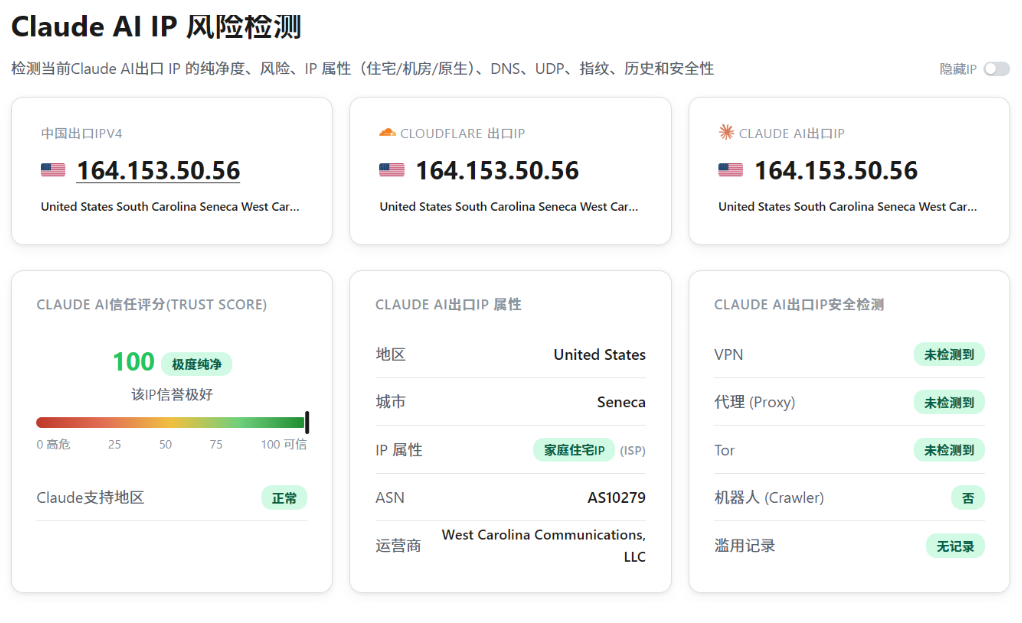Click the green trust score value 100
Viewport: 1022px width, 623px height.
[x=134, y=362]
